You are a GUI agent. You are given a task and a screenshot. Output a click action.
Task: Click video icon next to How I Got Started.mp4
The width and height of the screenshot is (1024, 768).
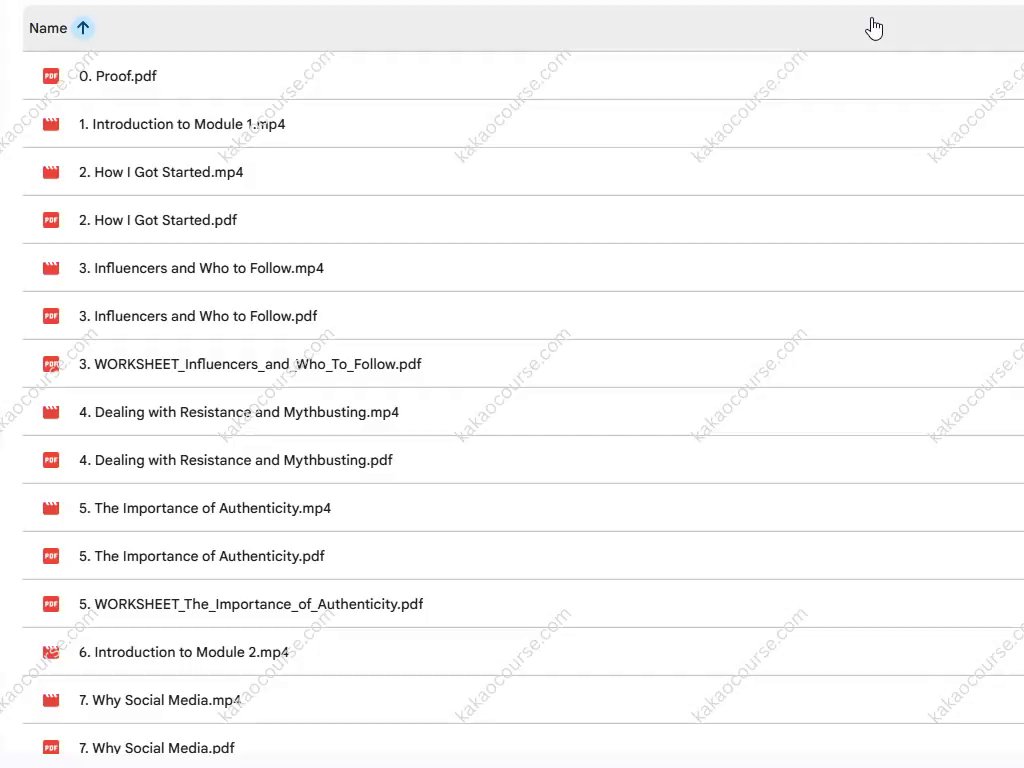pyautogui.click(x=51, y=172)
